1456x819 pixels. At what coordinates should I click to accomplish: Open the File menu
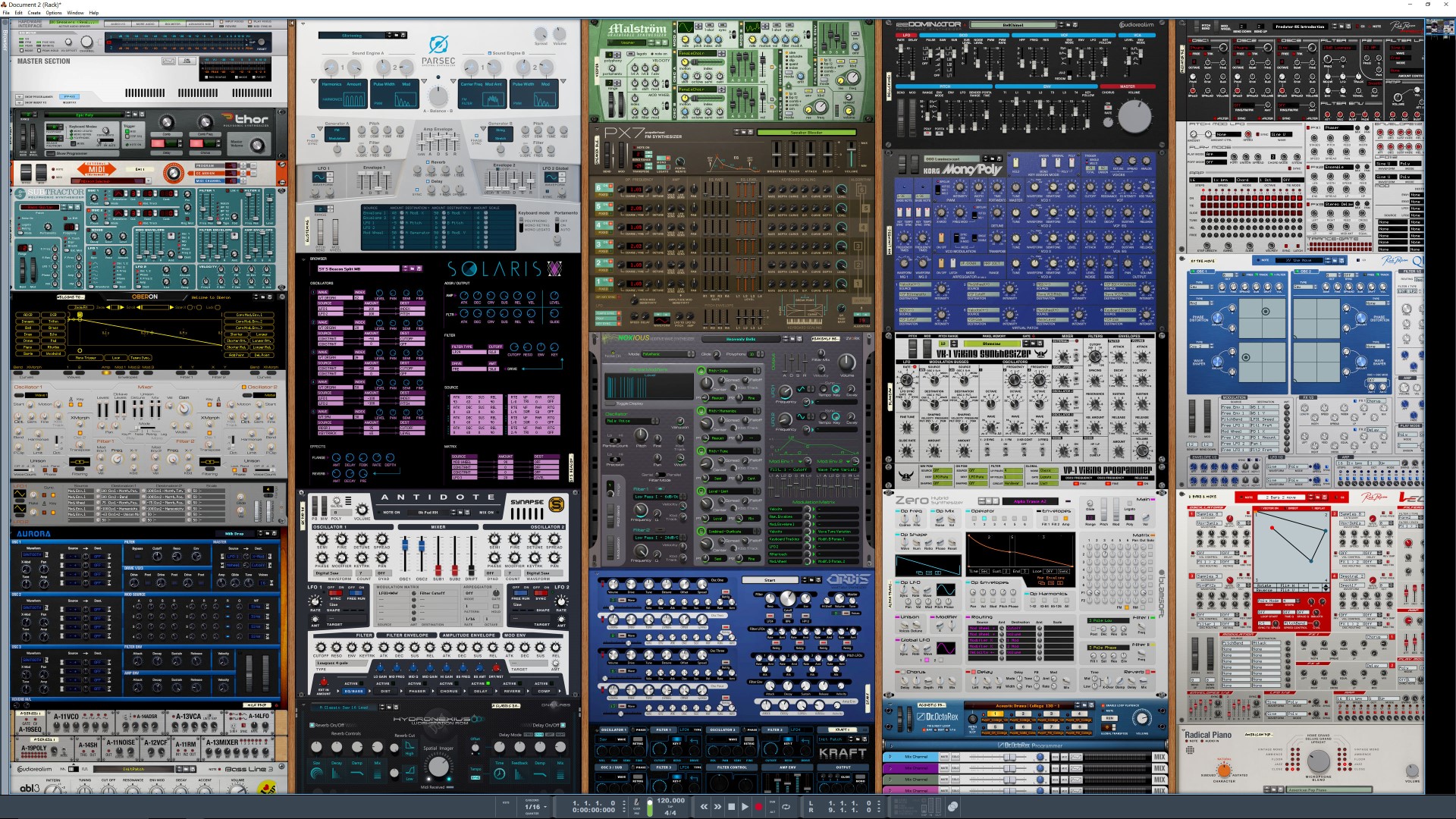(x=7, y=12)
